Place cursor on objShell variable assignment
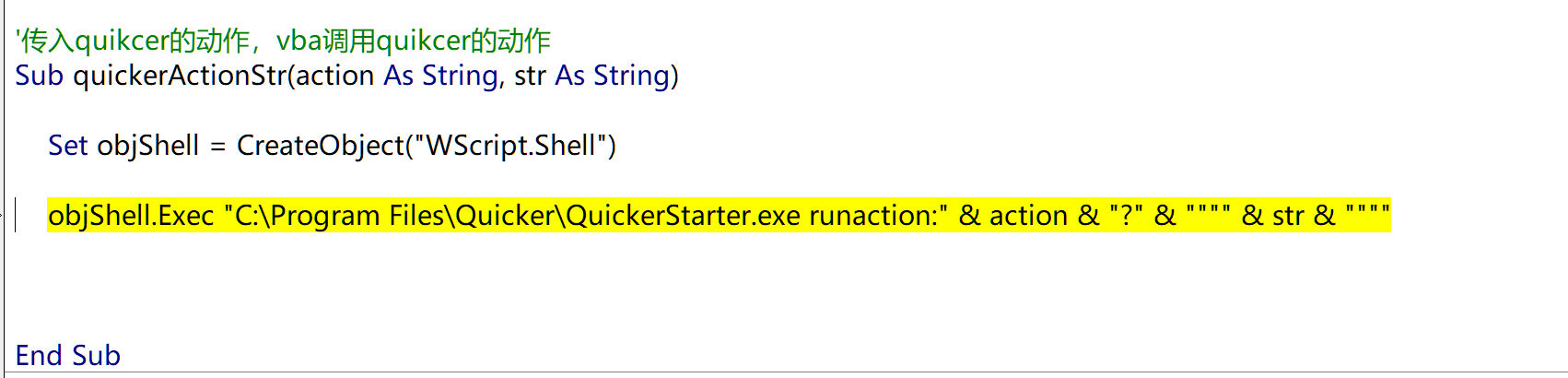The width and height of the screenshot is (1568, 378). pyautogui.click(x=148, y=146)
